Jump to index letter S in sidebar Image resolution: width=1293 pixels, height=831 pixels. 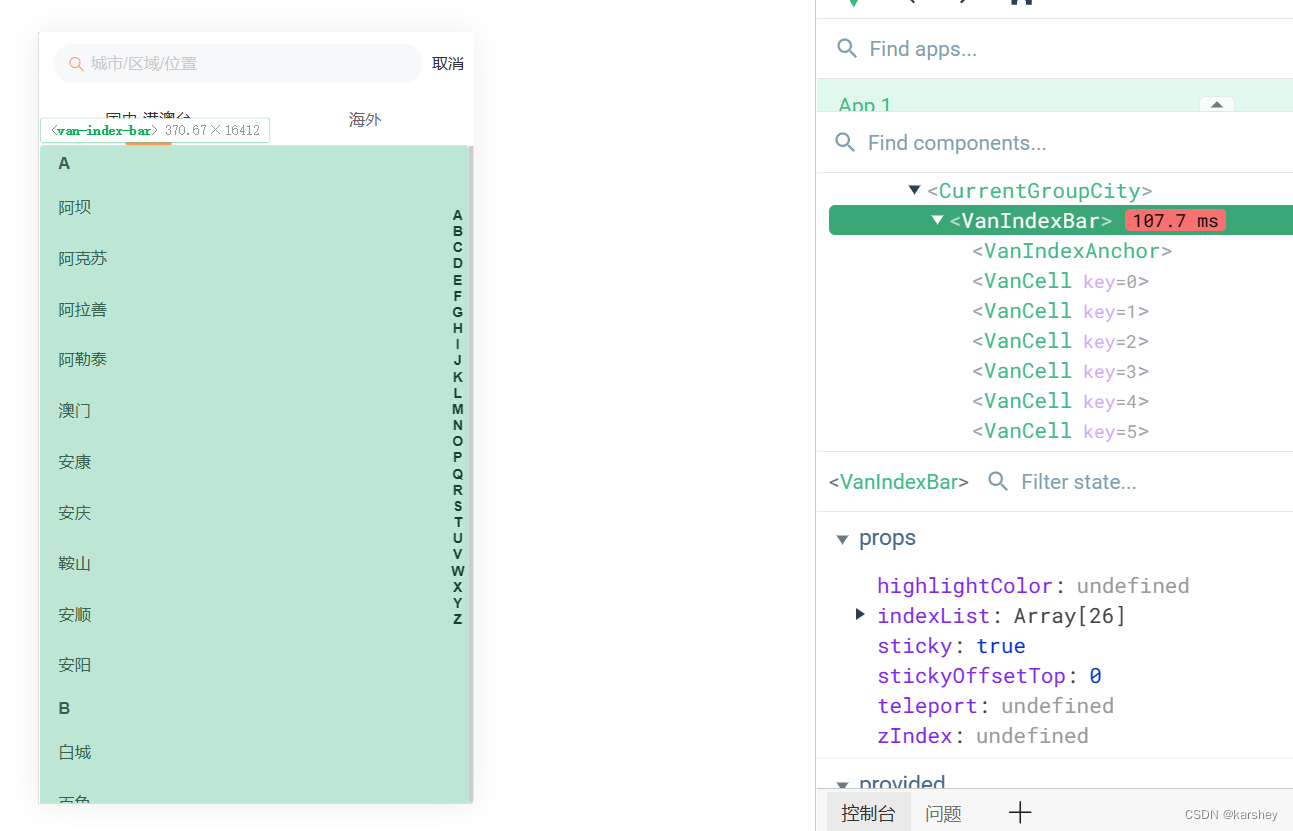[x=458, y=506]
